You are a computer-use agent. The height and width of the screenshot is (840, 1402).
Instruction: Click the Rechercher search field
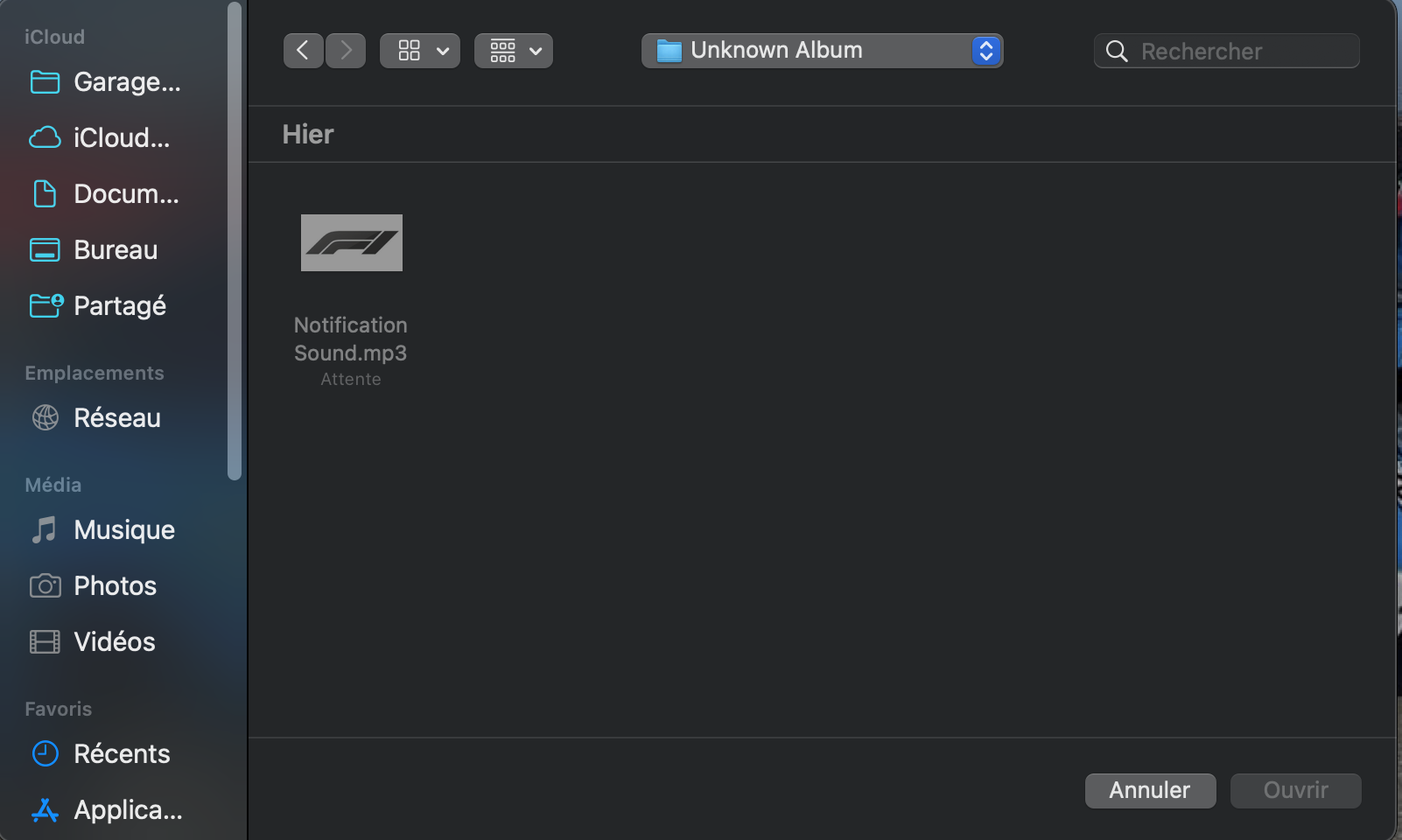coord(1226,51)
